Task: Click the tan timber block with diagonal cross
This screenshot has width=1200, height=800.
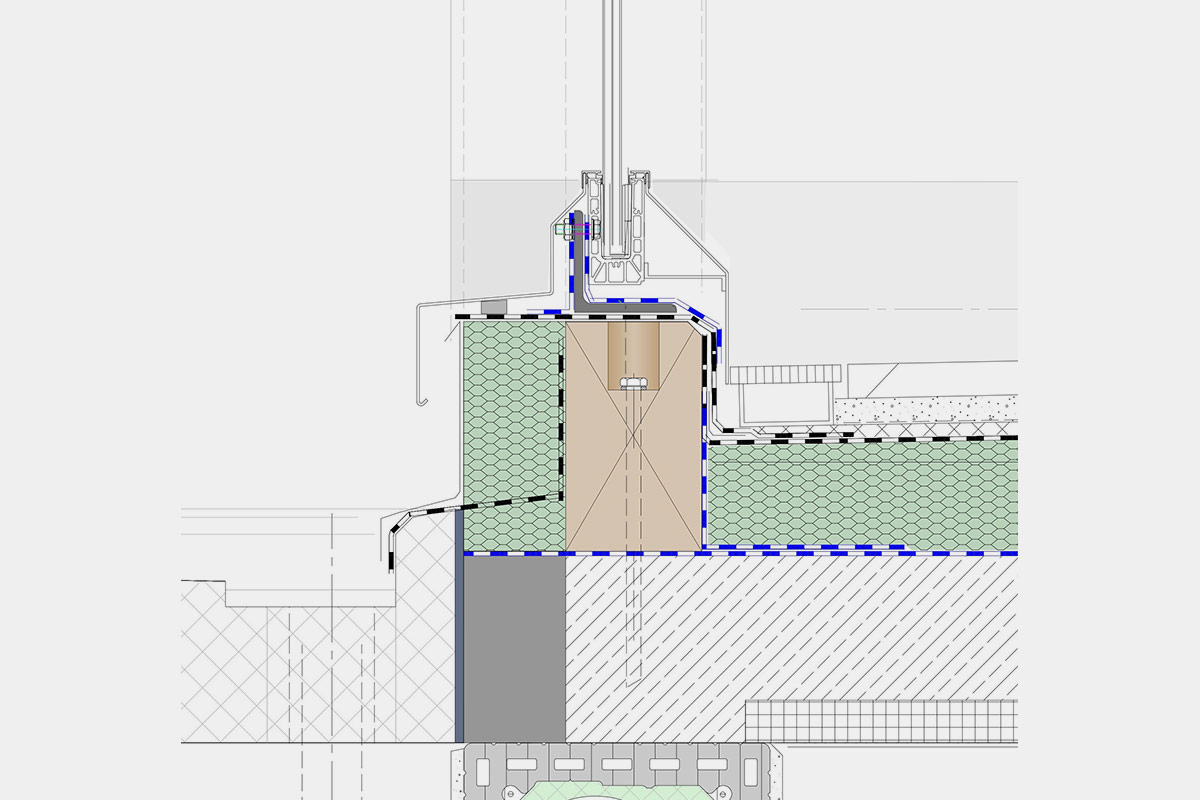Action: (600, 470)
